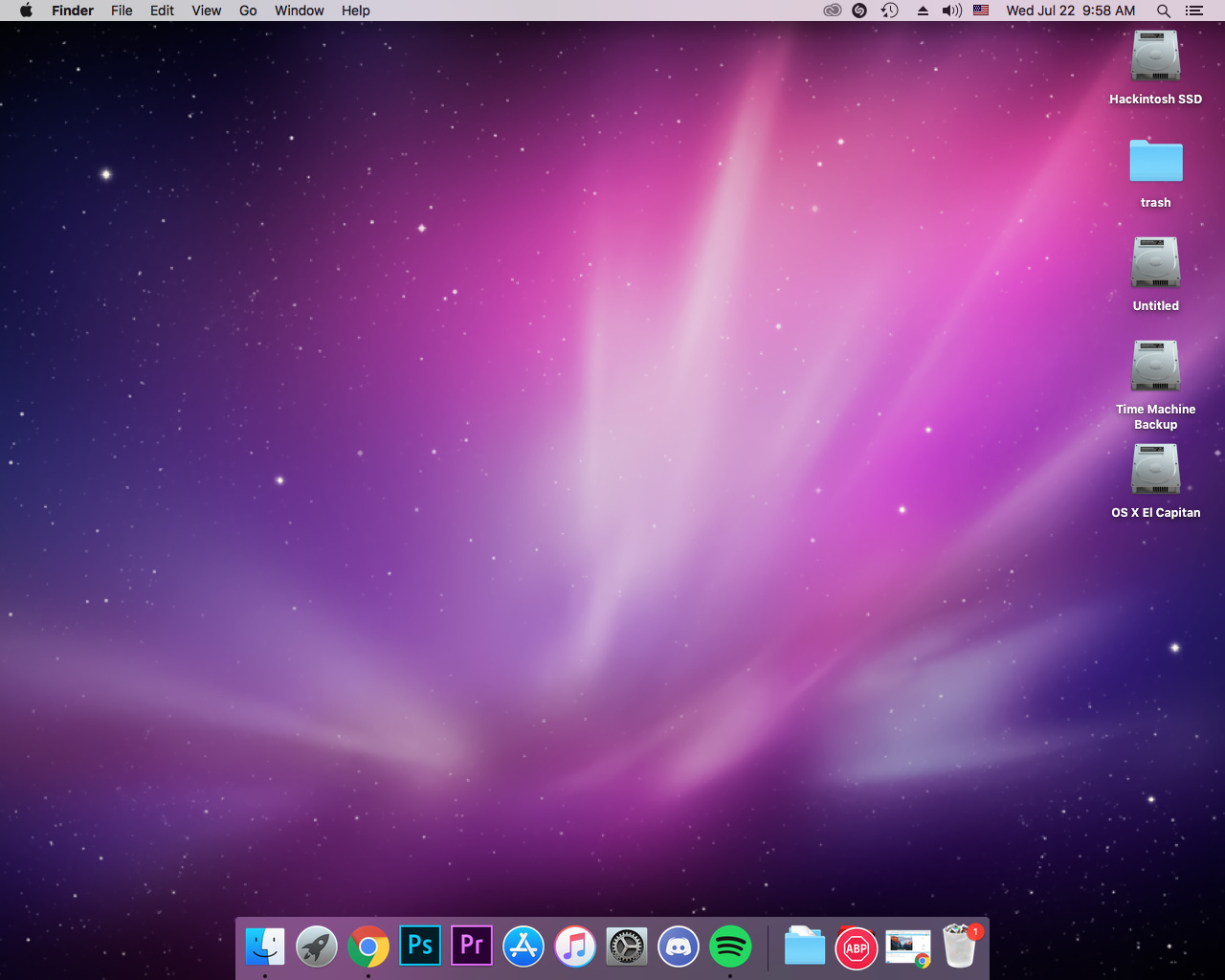Open Google Chrome from the dock
The height and width of the screenshot is (980, 1225).
pyautogui.click(x=368, y=947)
